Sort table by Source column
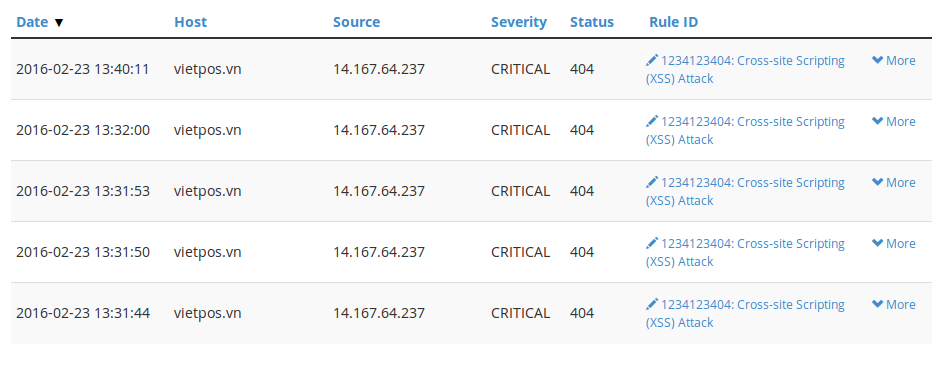This screenshot has height=369, width=932. [x=356, y=22]
